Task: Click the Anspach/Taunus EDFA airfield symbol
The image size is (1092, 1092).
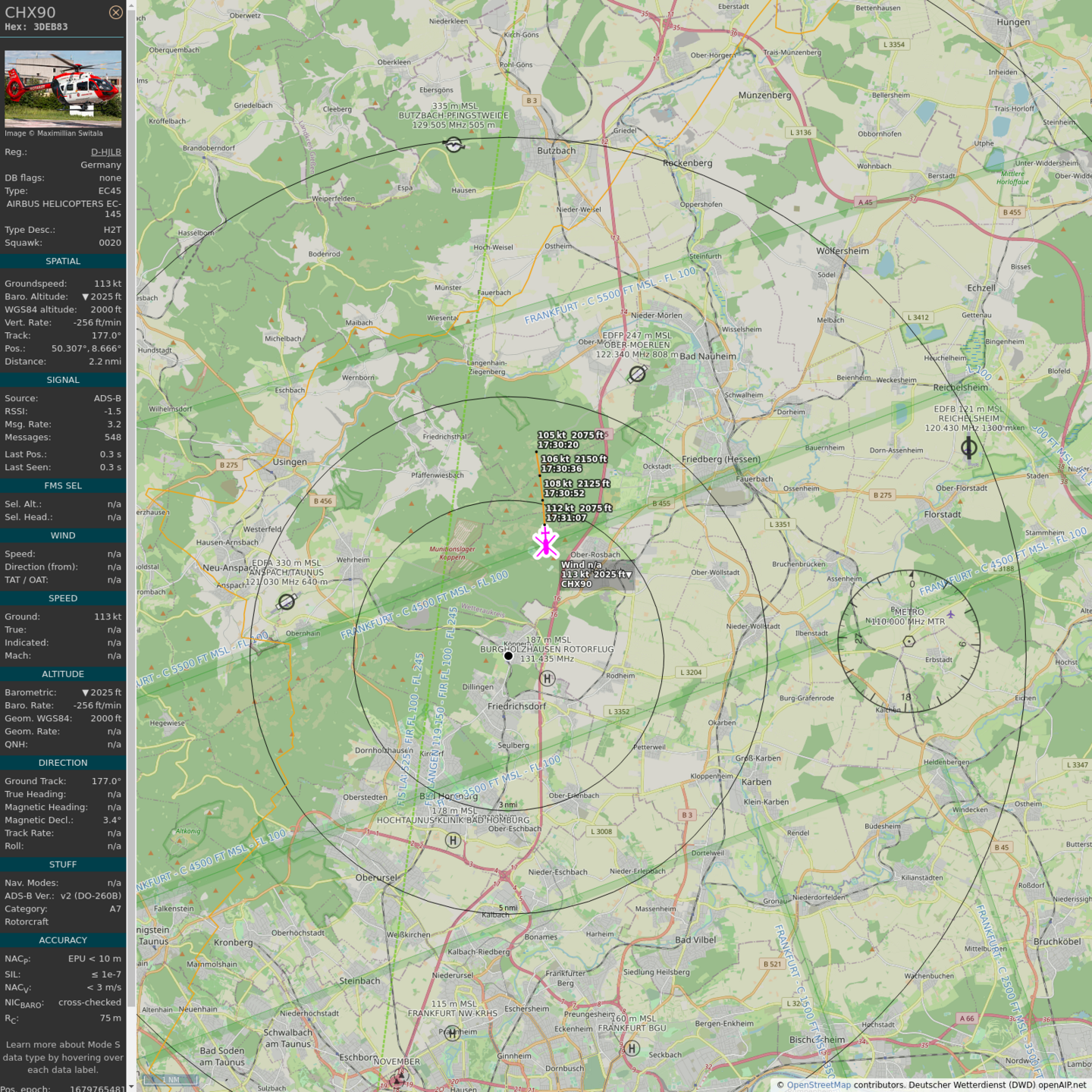Action: [287, 602]
